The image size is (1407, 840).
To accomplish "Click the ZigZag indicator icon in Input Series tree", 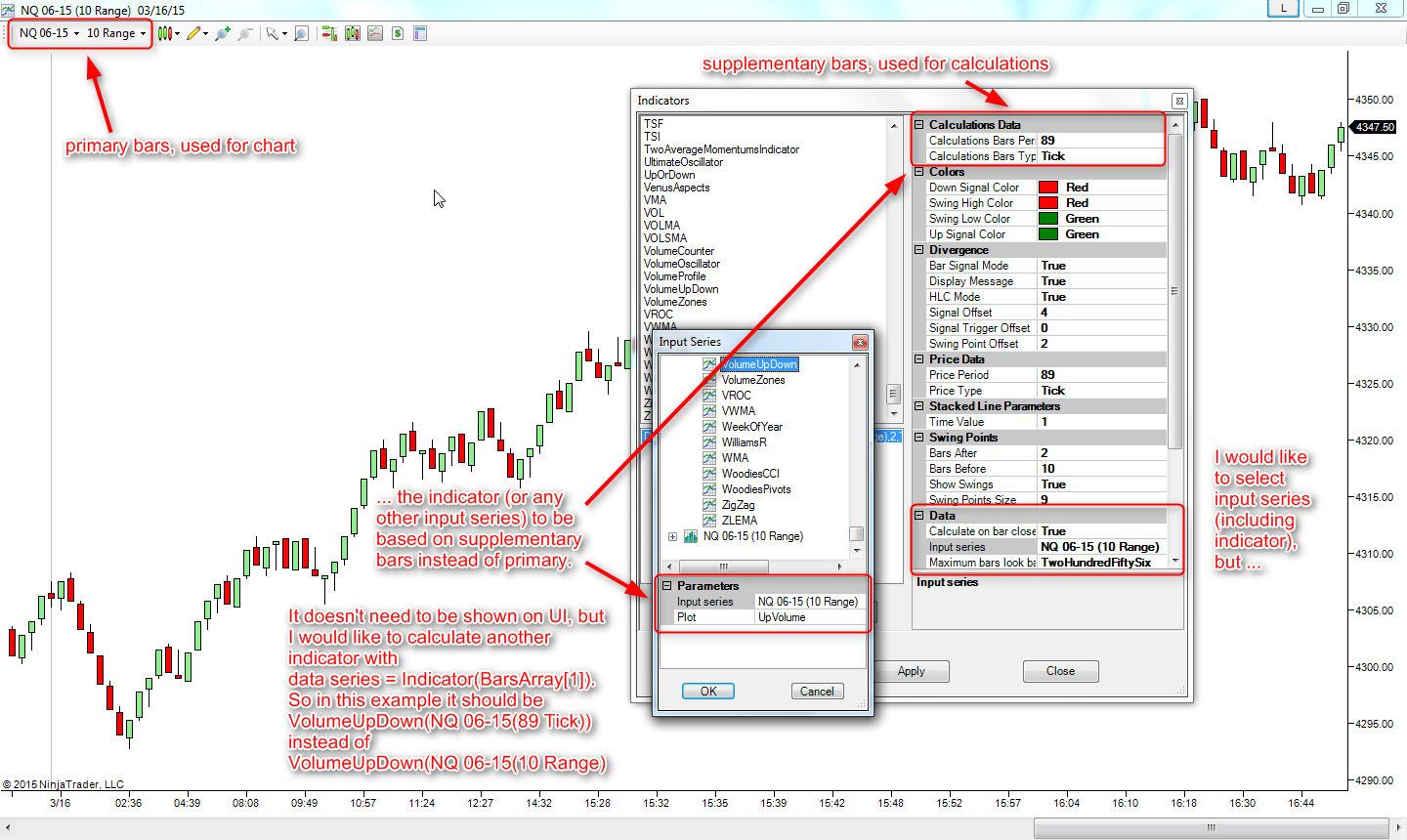I will coord(709,505).
